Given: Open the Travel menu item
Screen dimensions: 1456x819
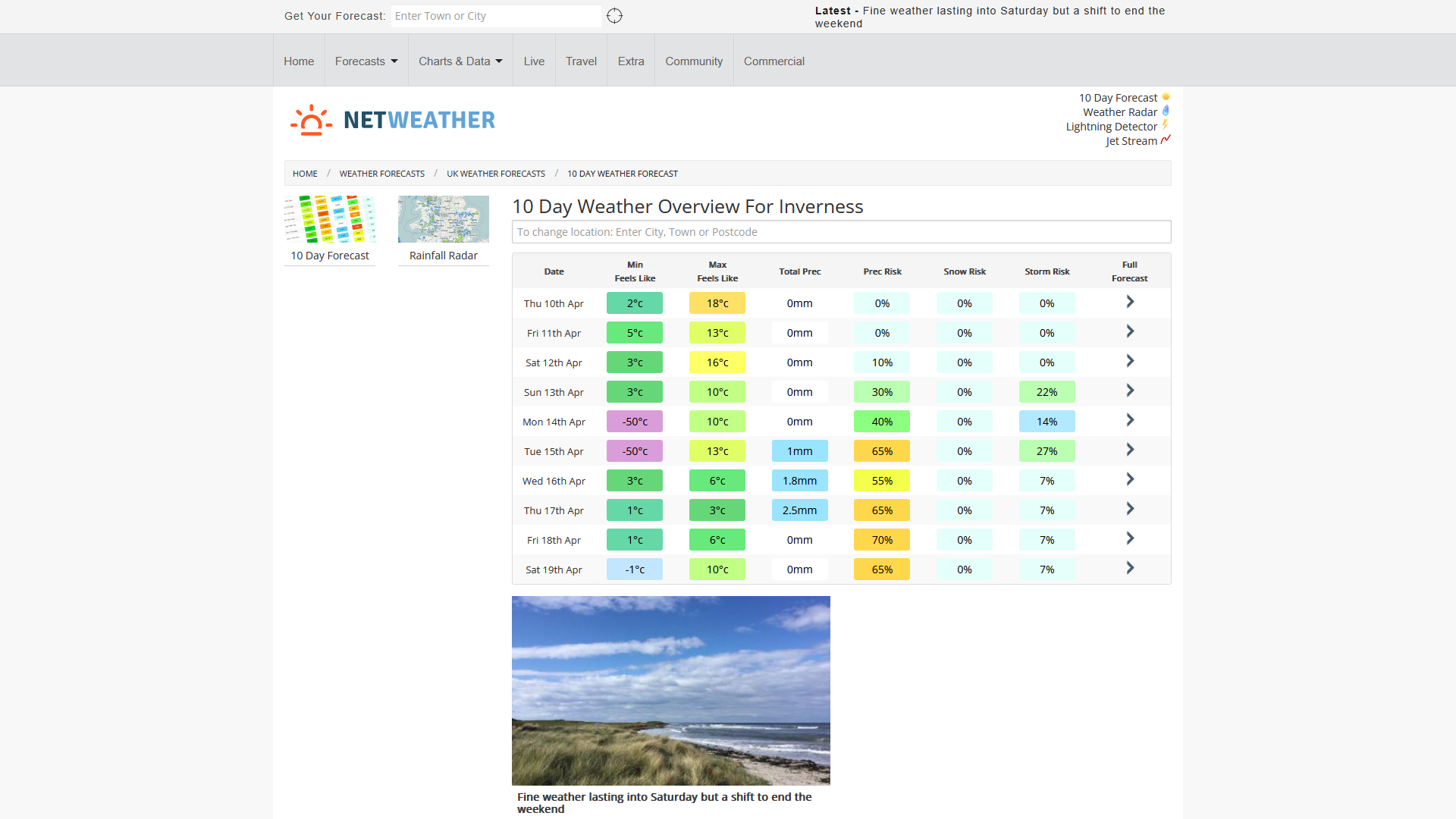Looking at the screenshot, I should click(581, 61).
